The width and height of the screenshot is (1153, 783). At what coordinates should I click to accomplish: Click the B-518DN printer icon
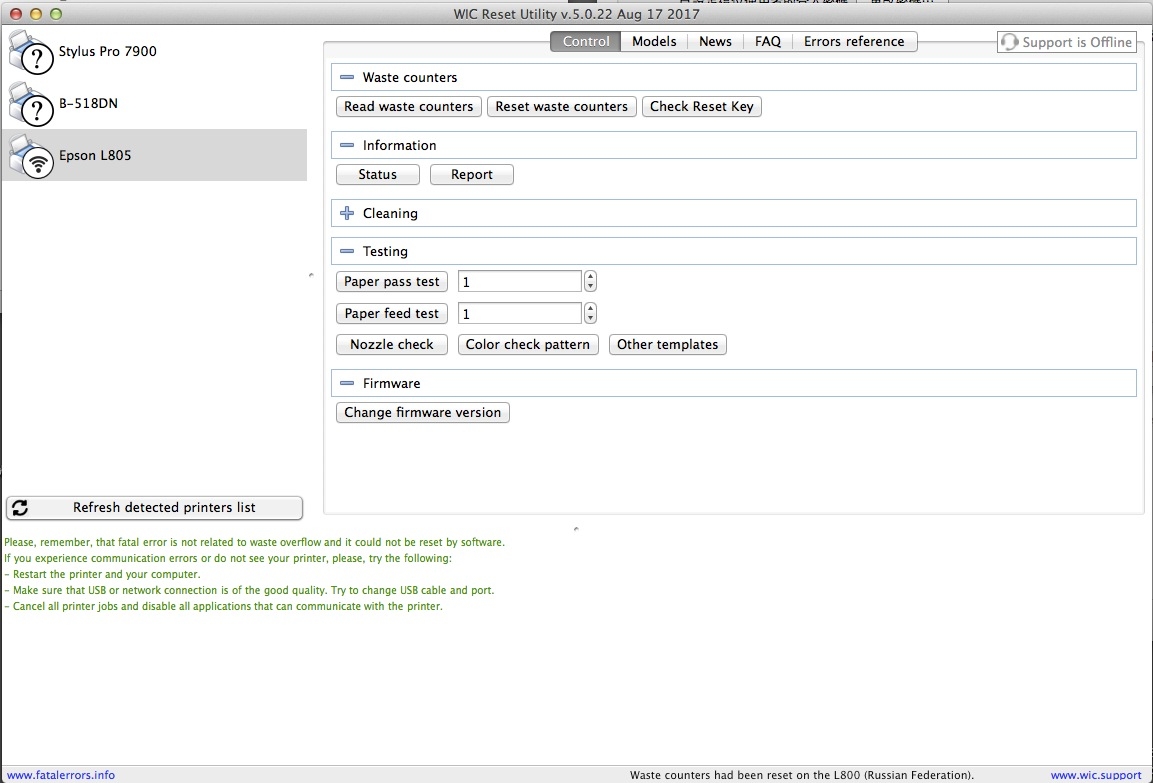click(x=31, y=104)
